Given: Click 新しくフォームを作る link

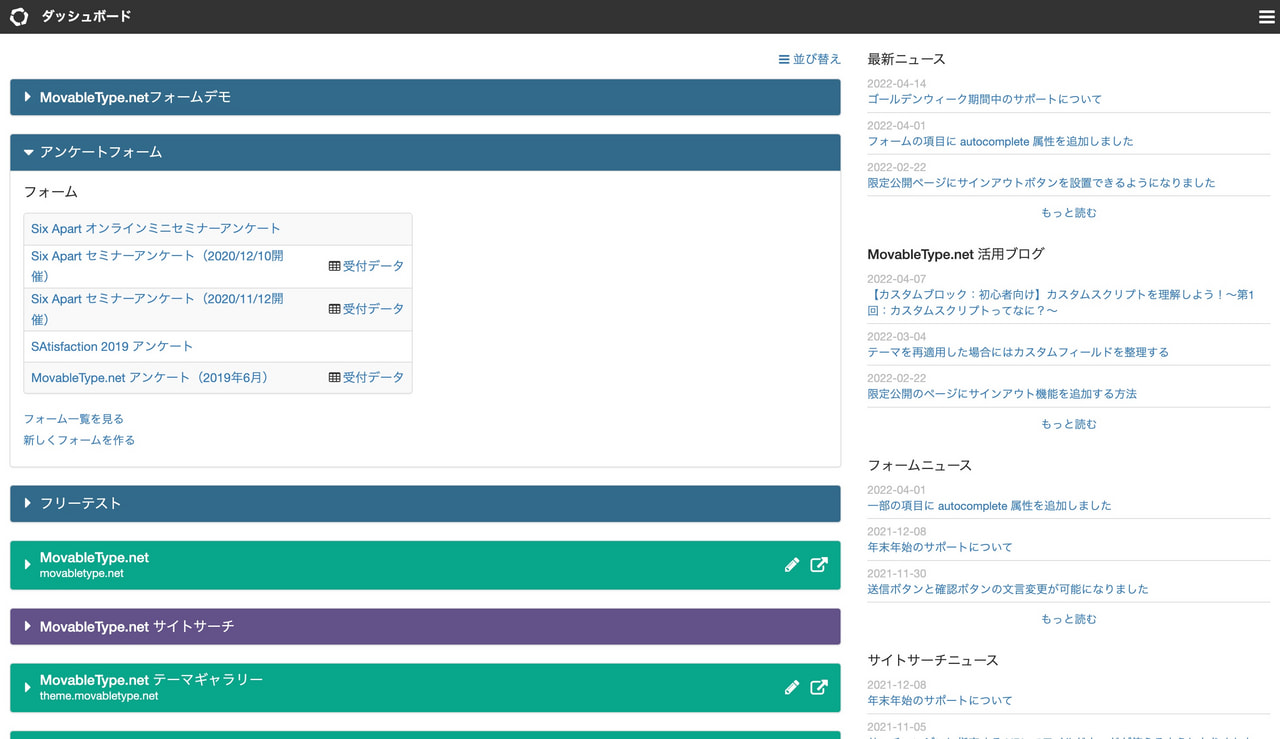Looking at the screenshot, I should click(x=79, y=440).
